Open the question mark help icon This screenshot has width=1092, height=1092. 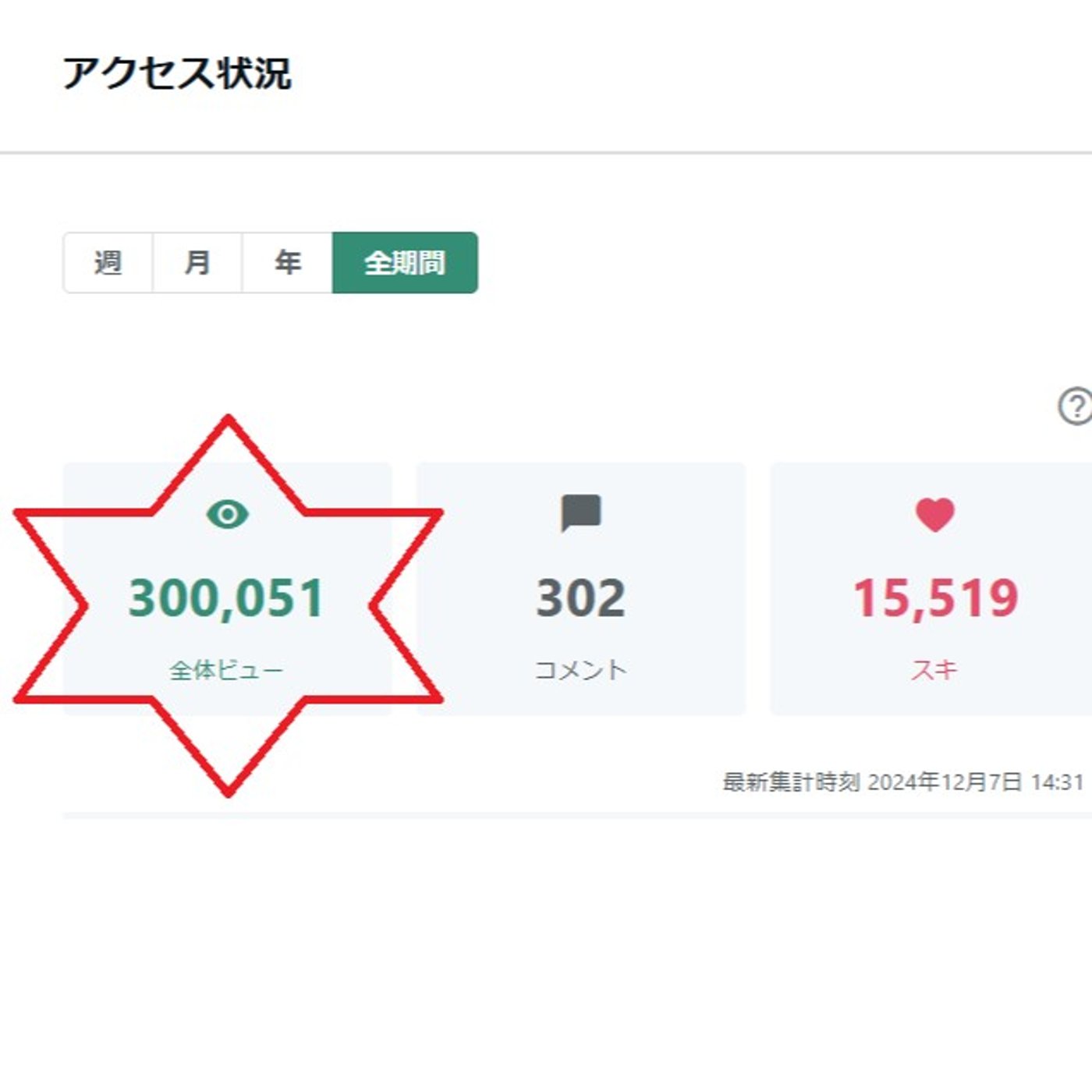(1075, 406)
